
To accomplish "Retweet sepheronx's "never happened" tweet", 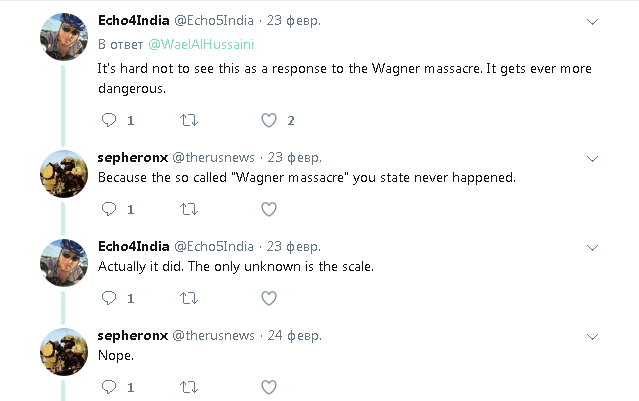I will click(x=189, y=209).
